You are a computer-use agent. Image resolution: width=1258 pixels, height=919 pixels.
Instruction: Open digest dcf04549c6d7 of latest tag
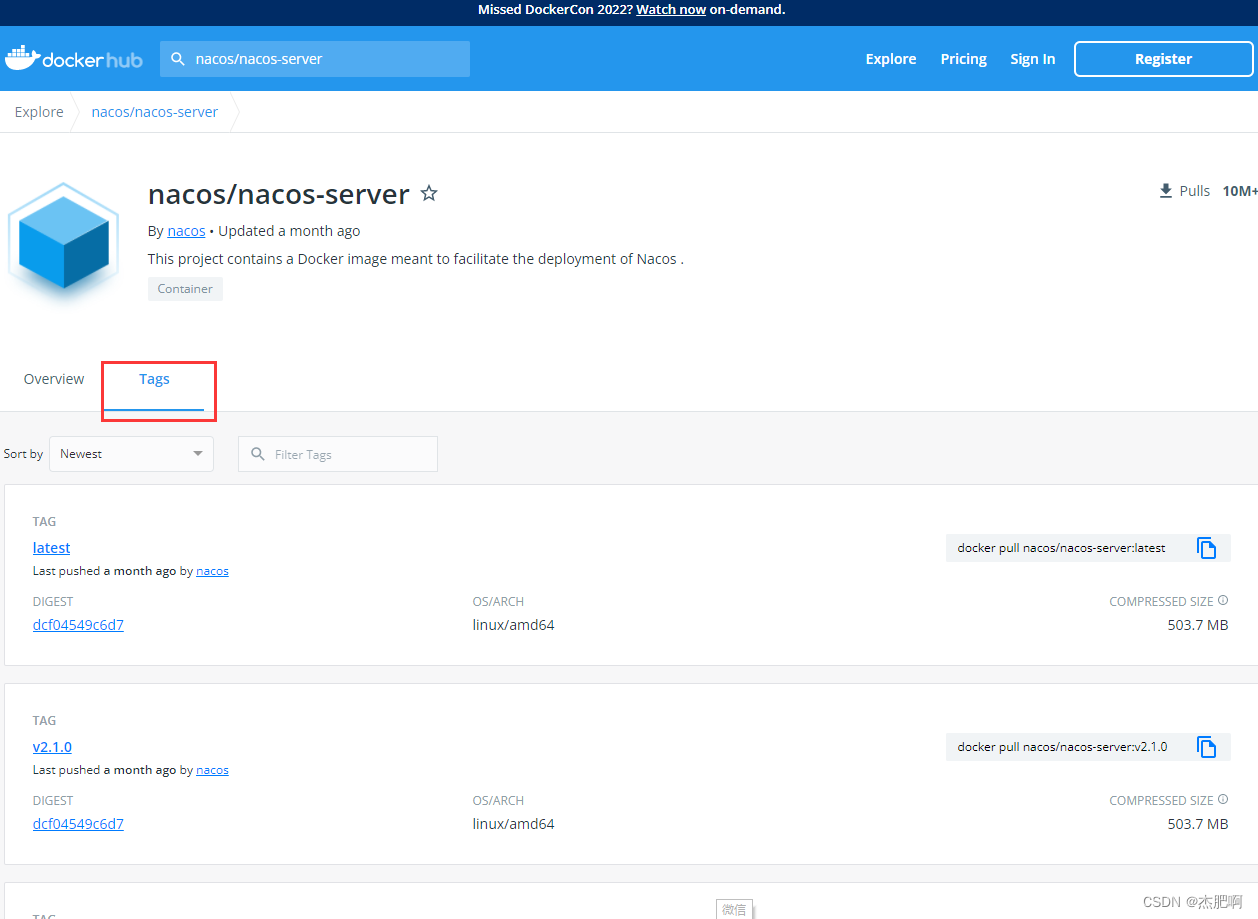click(x=78, y=625)
